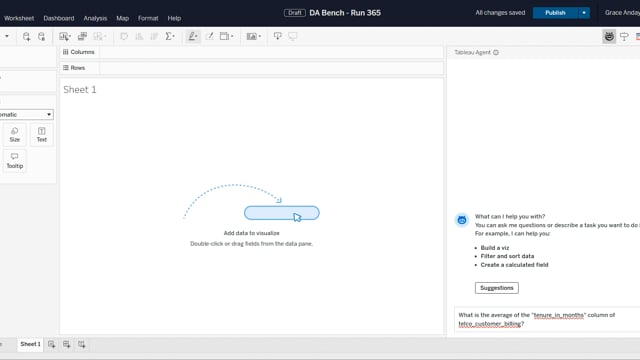Open the Publish dropdown arrow

584,13
